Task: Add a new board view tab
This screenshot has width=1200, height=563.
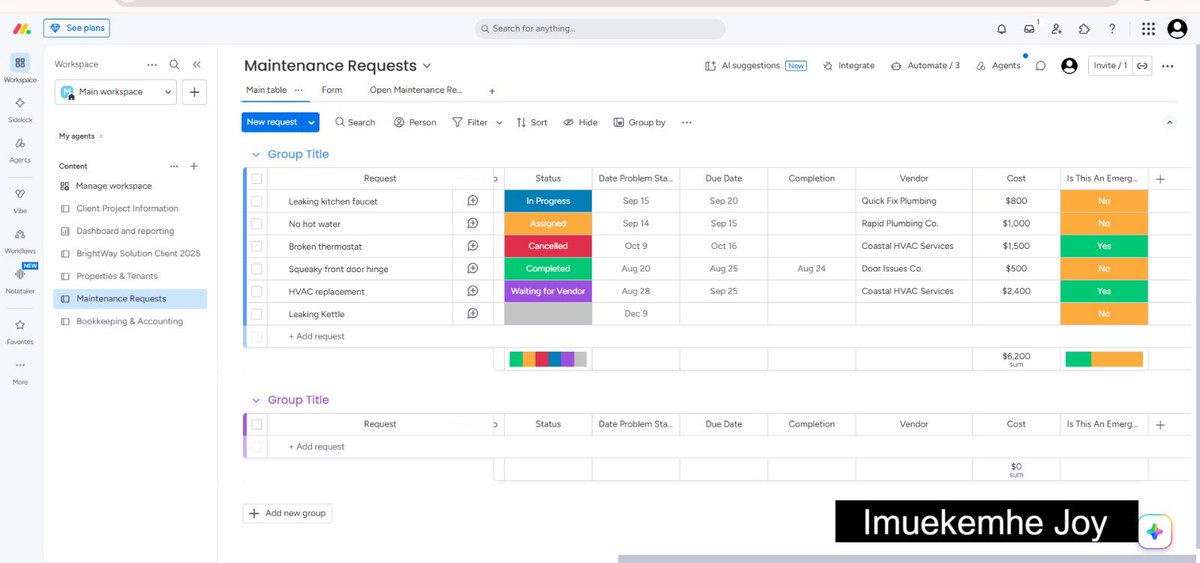Action: click(491, 91)
